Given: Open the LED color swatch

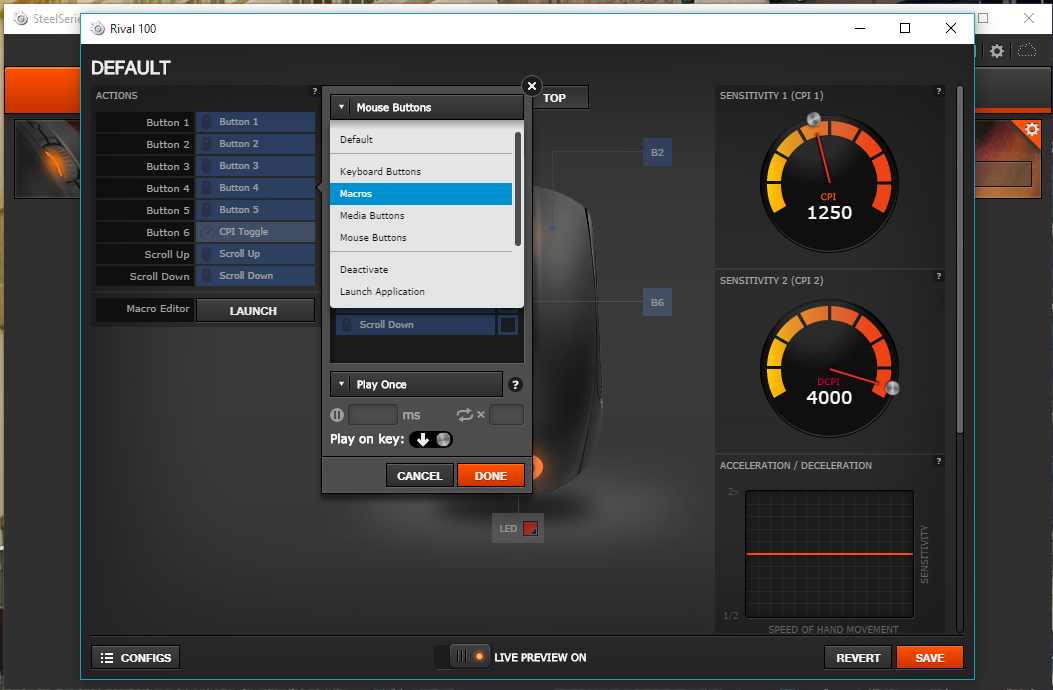Looking at the screenshot, I should click(531, 528).
